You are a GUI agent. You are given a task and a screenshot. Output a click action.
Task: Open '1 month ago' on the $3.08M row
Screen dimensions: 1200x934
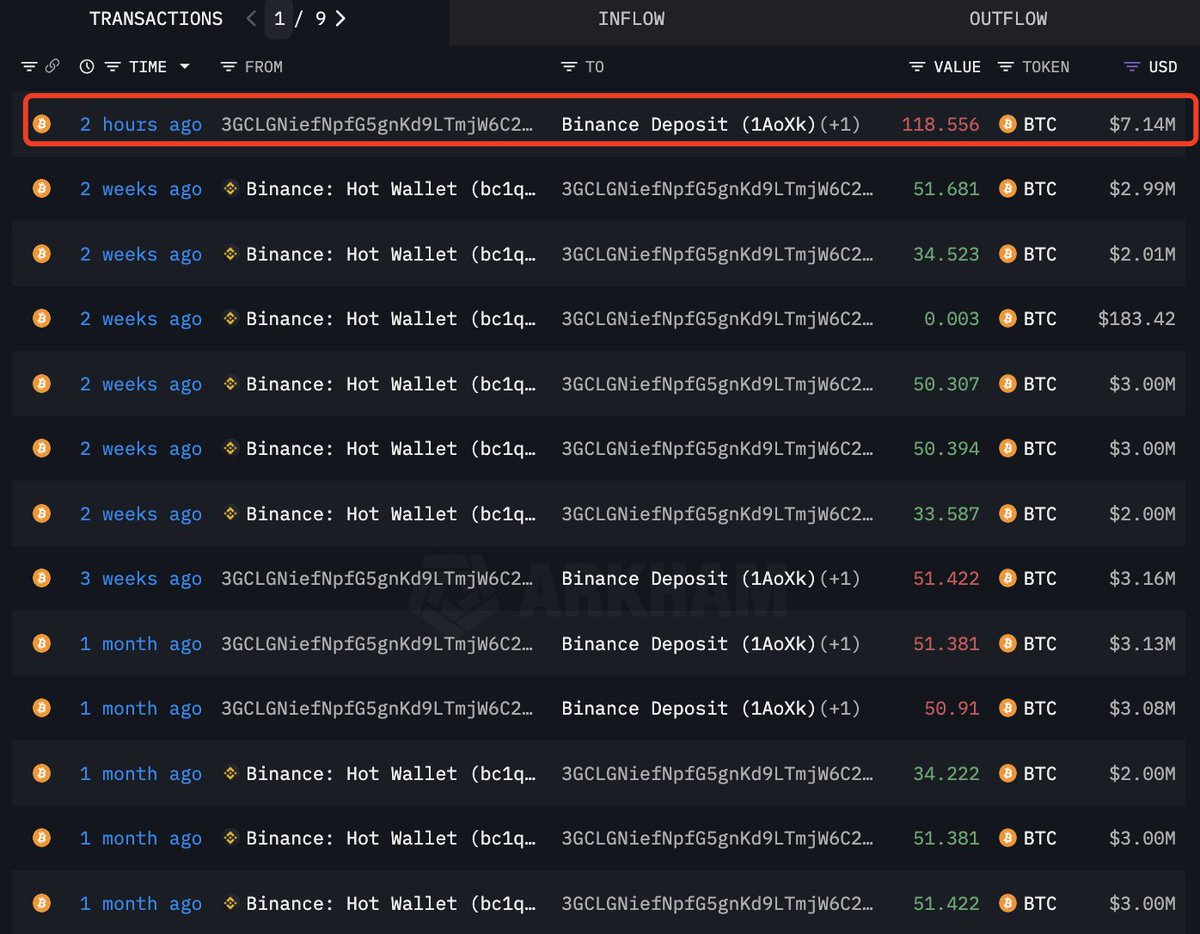pyautogui.click(x=141, y=708)
